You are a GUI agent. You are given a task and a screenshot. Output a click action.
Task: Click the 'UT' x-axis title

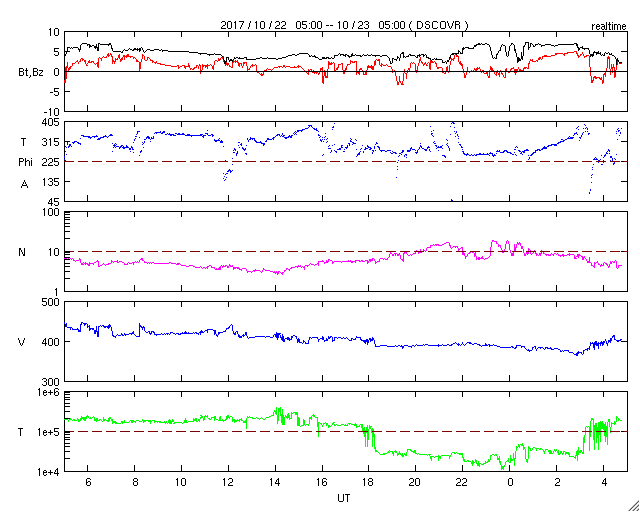point(344,498)
